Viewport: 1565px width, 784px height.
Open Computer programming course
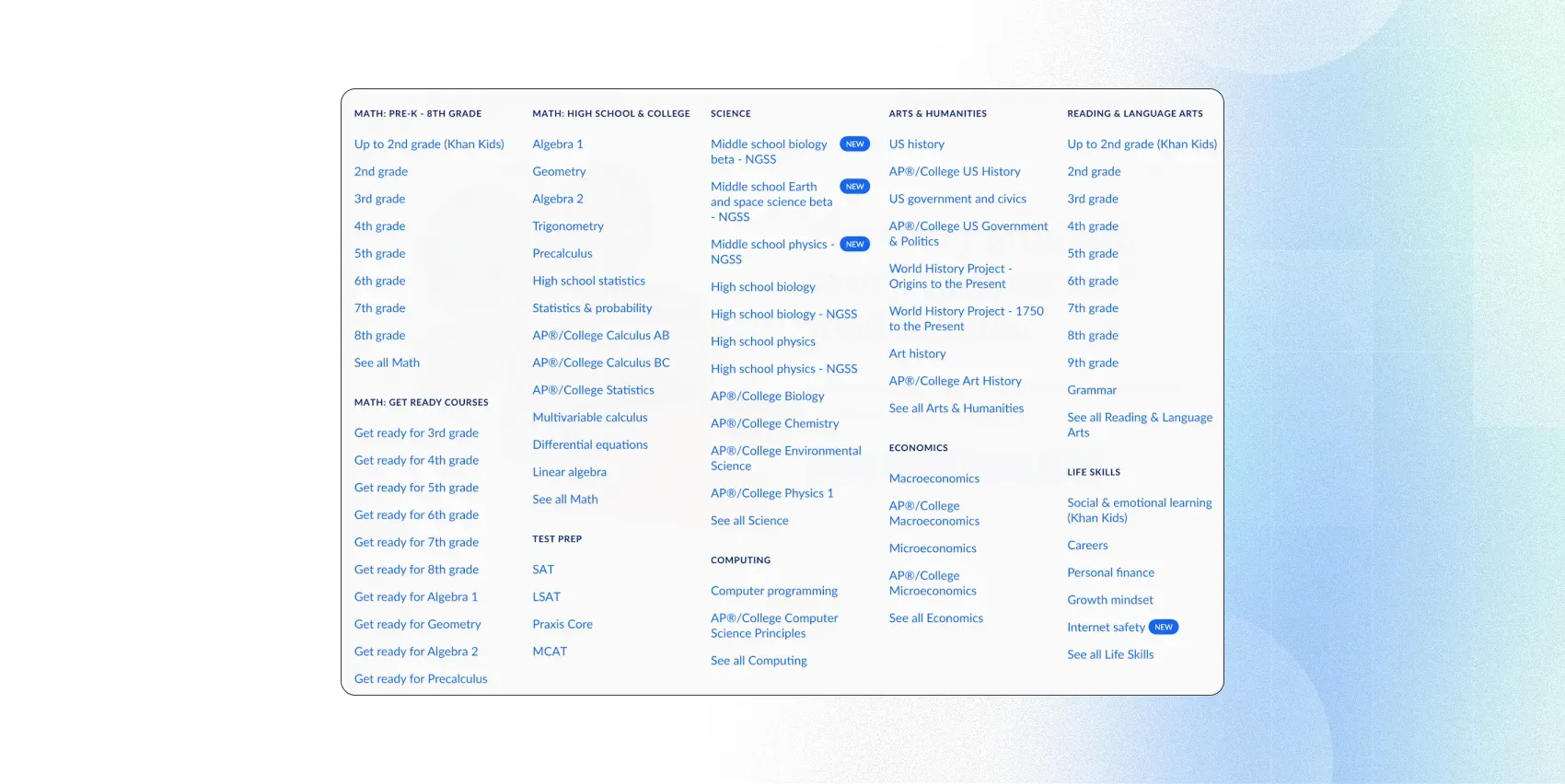click(x=774, y=592)
